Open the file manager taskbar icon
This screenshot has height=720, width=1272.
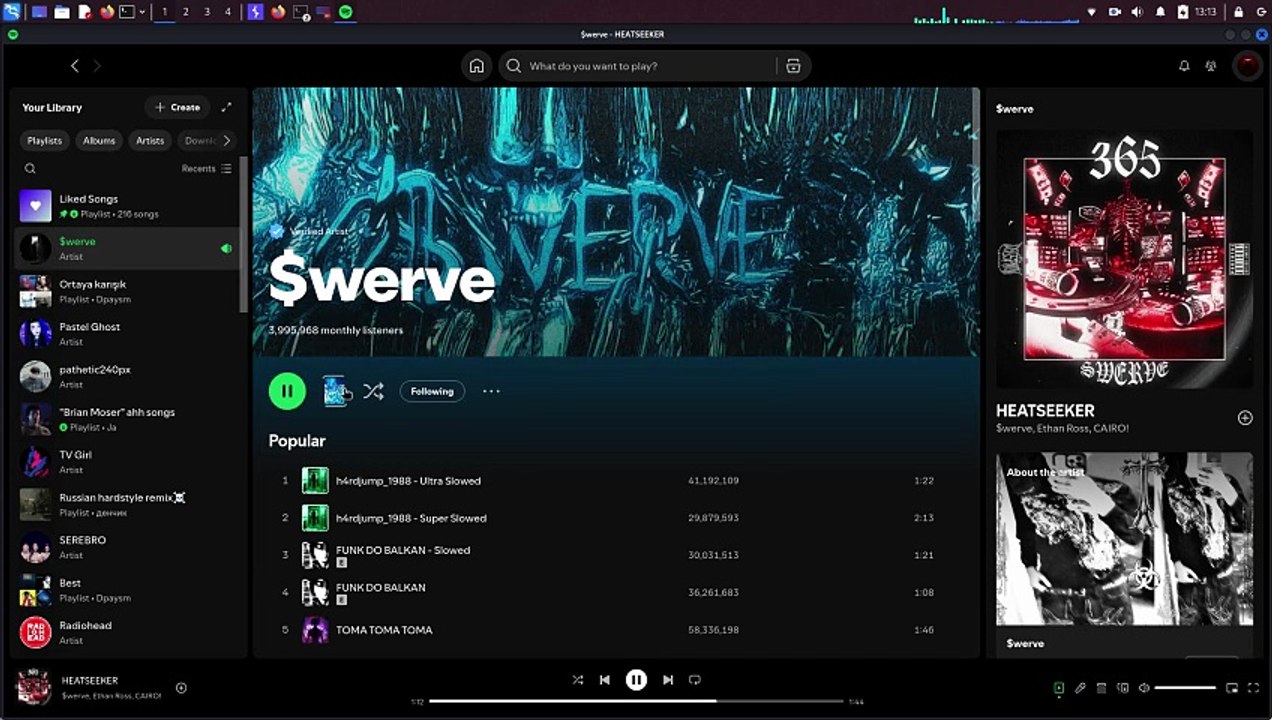click(62, 12)
